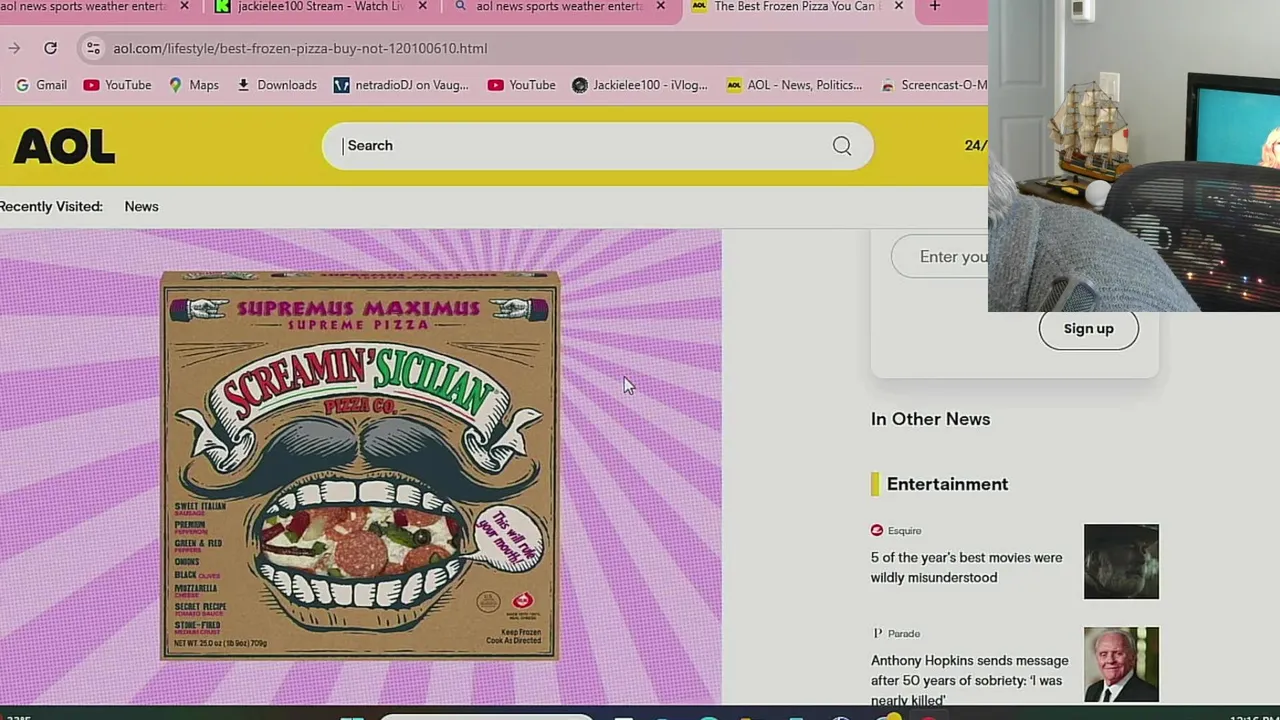
Task: Open '5 of the year's best movies' article
Action: (x=966, y=567)
